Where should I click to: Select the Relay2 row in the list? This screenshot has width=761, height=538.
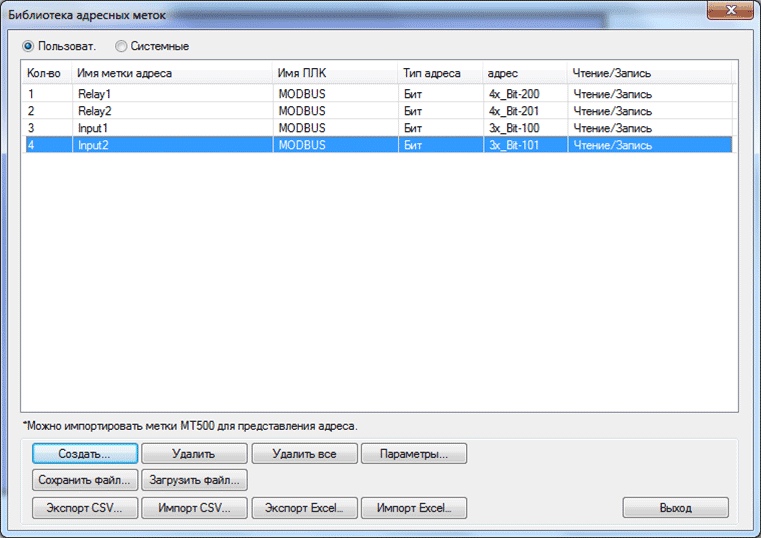point(377,111)
